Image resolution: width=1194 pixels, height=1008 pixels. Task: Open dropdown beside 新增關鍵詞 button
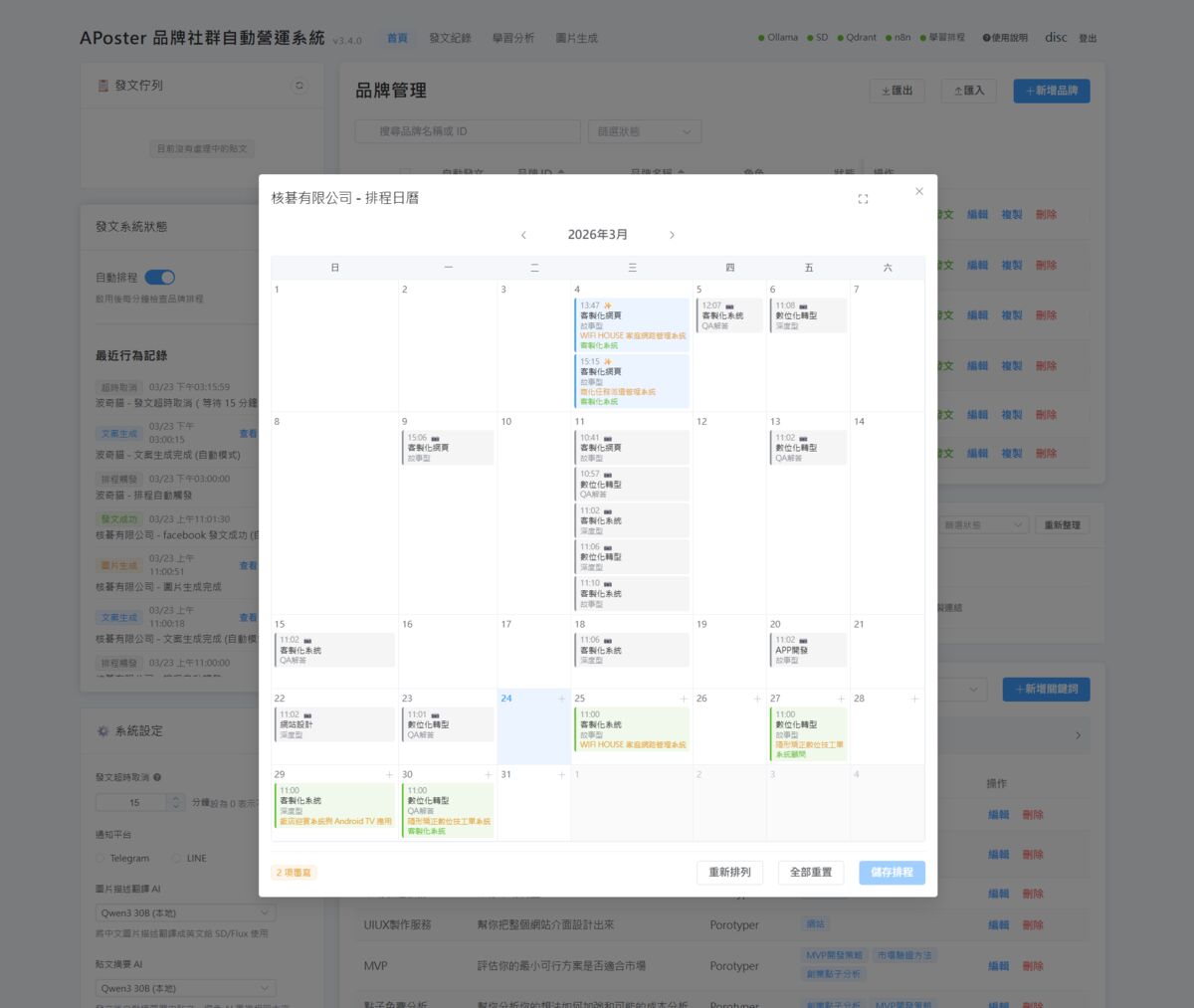(962, 689)
